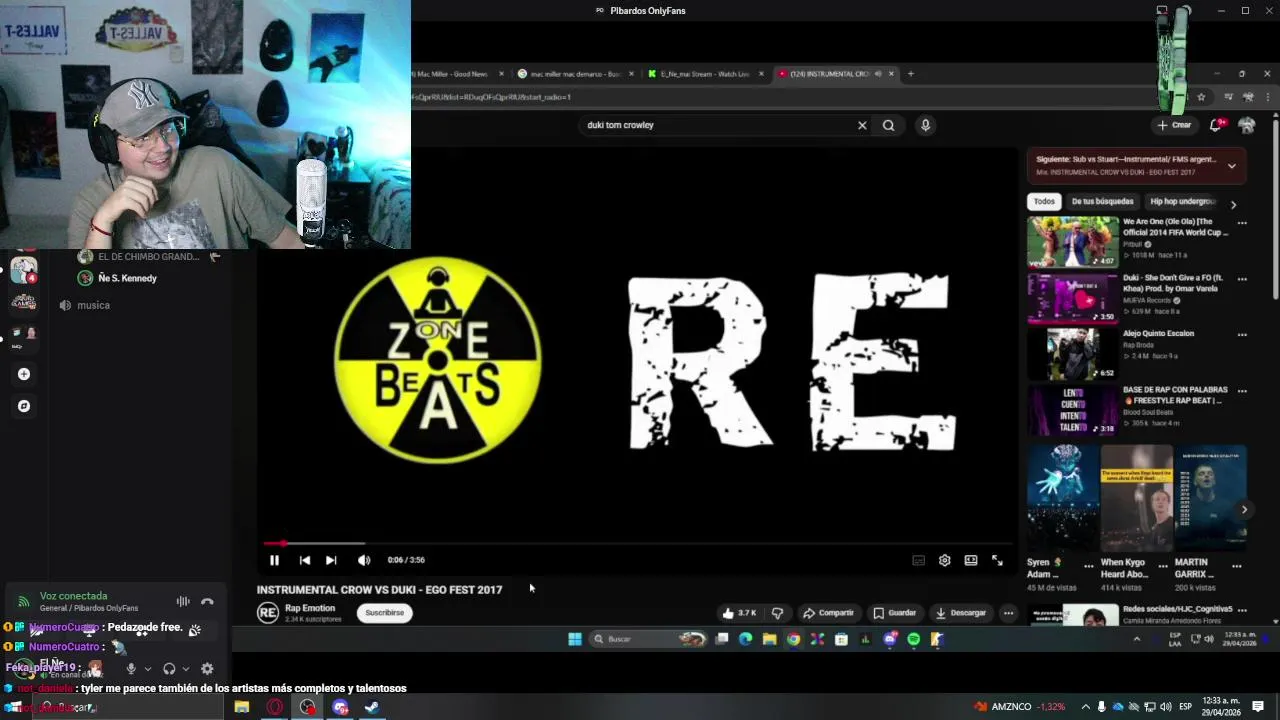This screenshot has width=1280, height=720.
Task: Disconnect from the Discord voice call
Action: coord(207,602)
